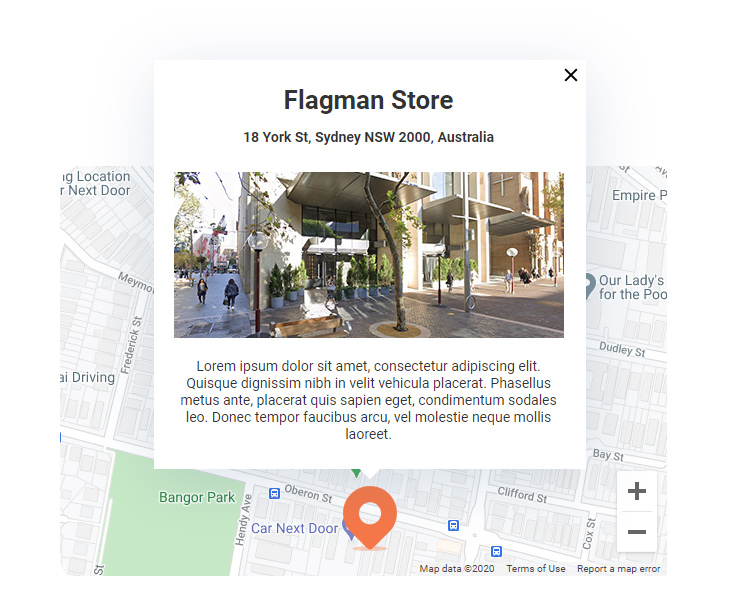Open the Terms of Use link
Screen dimensions: 740x610
click(536, 568)
